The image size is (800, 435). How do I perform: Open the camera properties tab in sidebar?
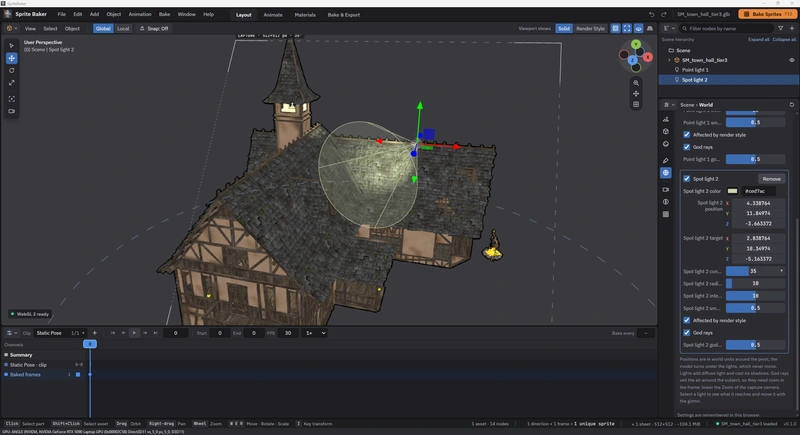pyautogui.click(x=666, y=189)
